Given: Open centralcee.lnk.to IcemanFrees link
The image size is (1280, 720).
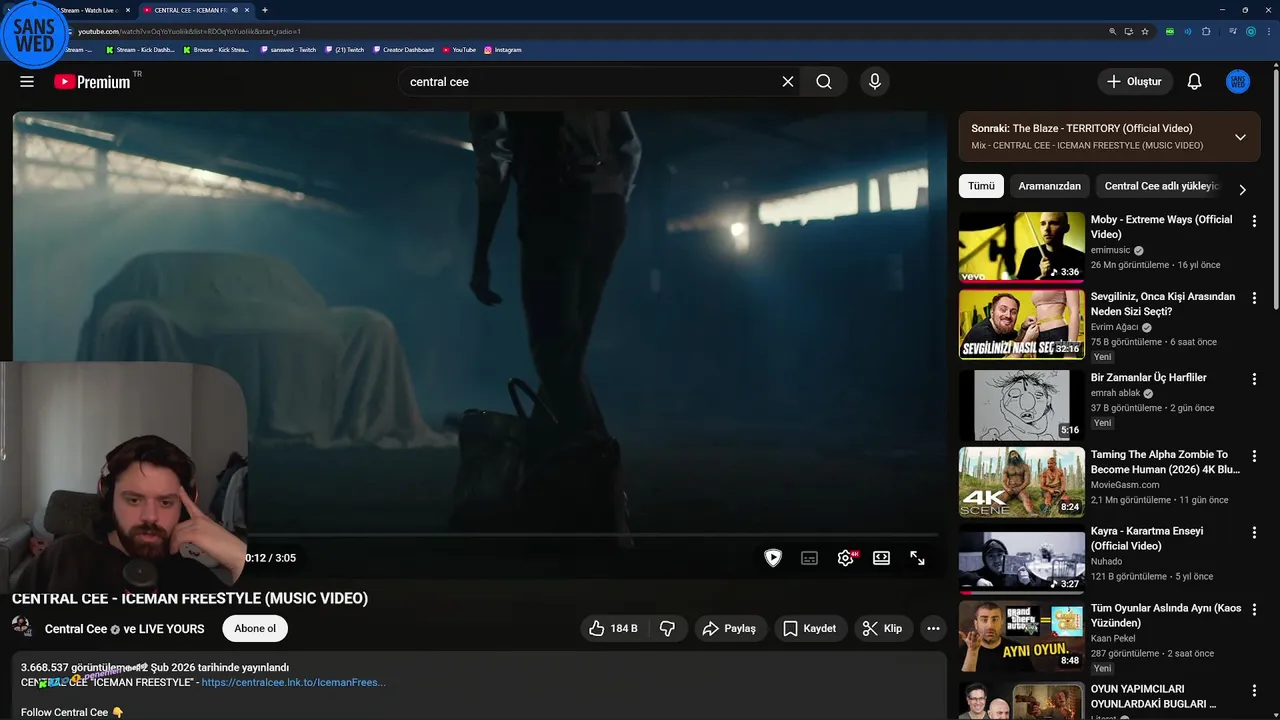Looking at the screenshot, I should pyautogui.click(x=293, y=682).
